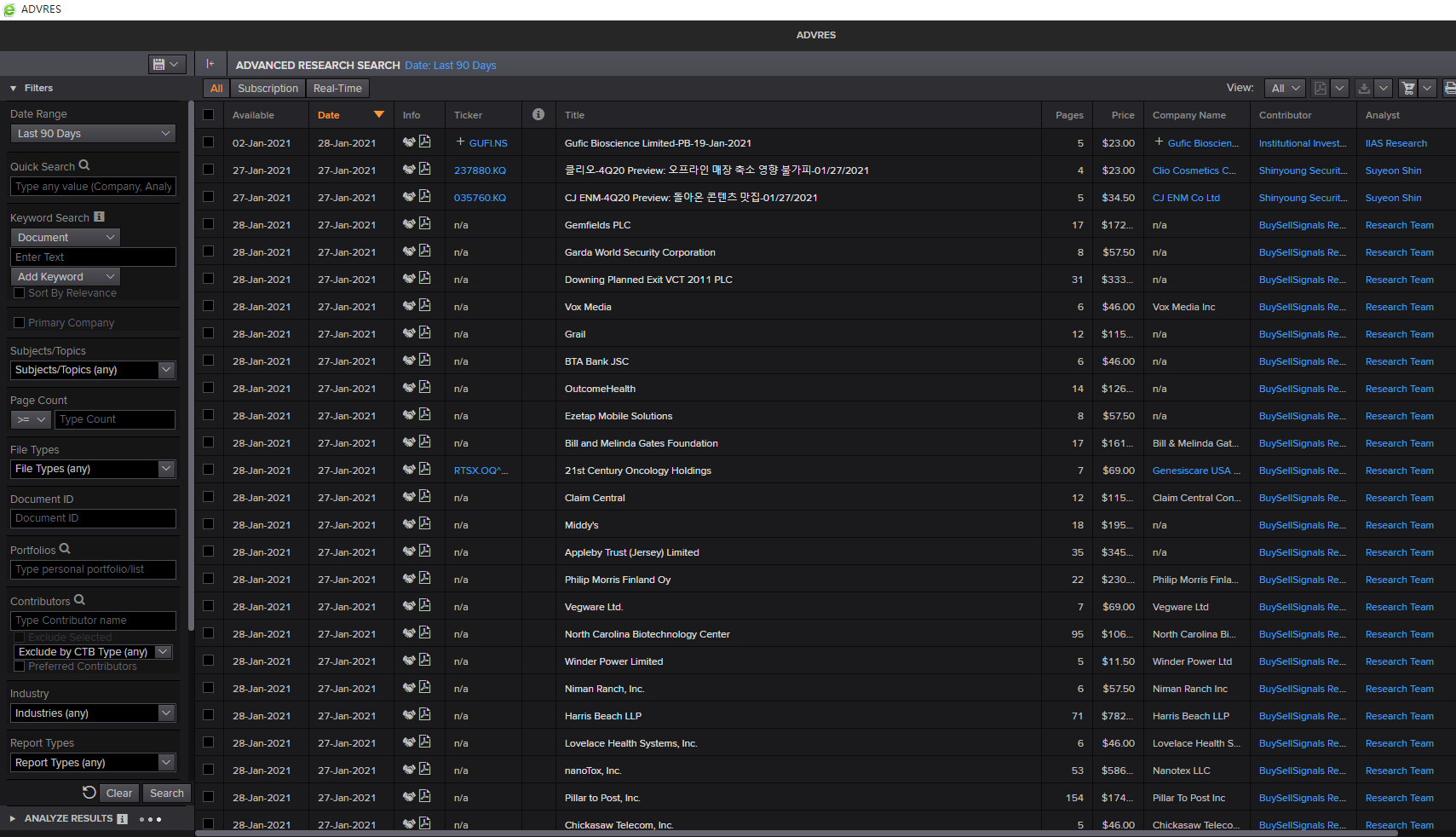1456x837 pixels.
Task: Sort by the Price column header
Action: [1123, 115]
